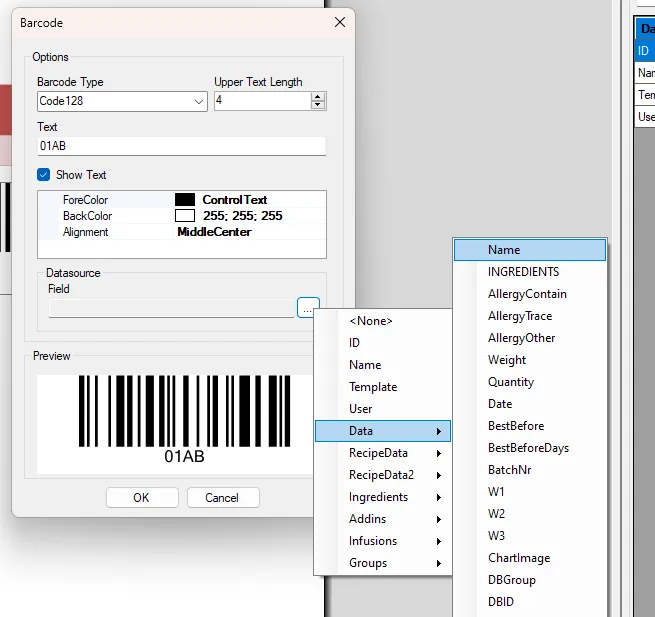Choose <None> in the field menu

pos(383,321)
